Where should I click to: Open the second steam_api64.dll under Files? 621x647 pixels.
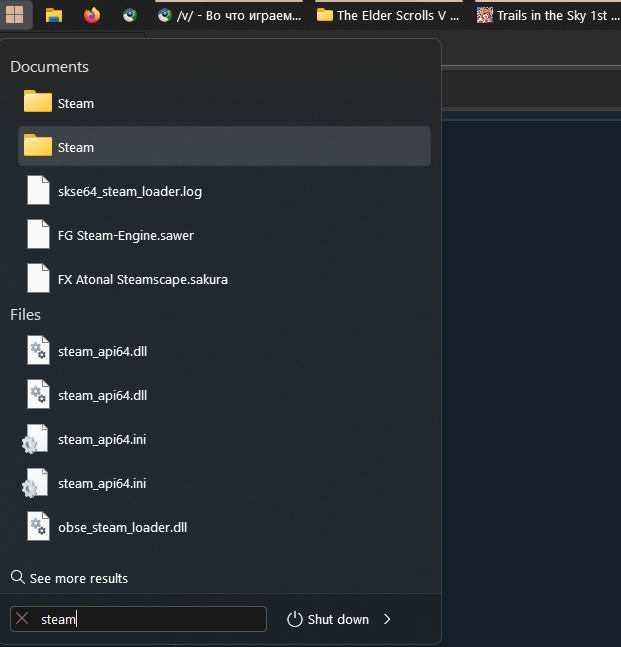224,395
